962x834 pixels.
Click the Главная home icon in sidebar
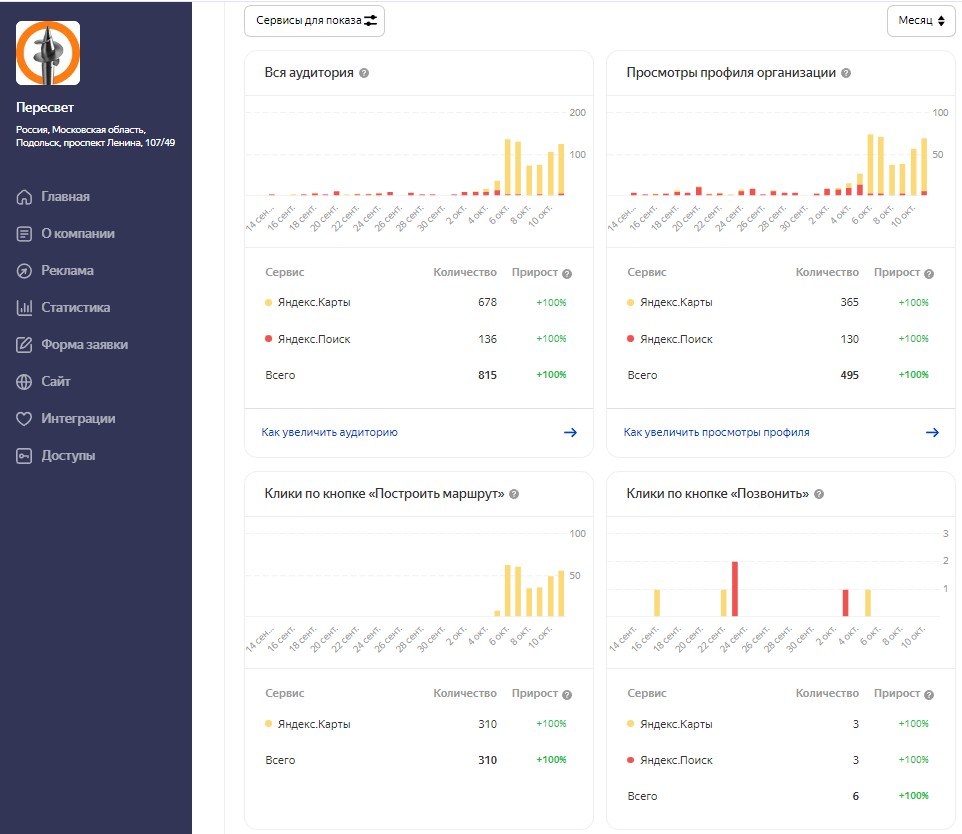click(25, 197)
